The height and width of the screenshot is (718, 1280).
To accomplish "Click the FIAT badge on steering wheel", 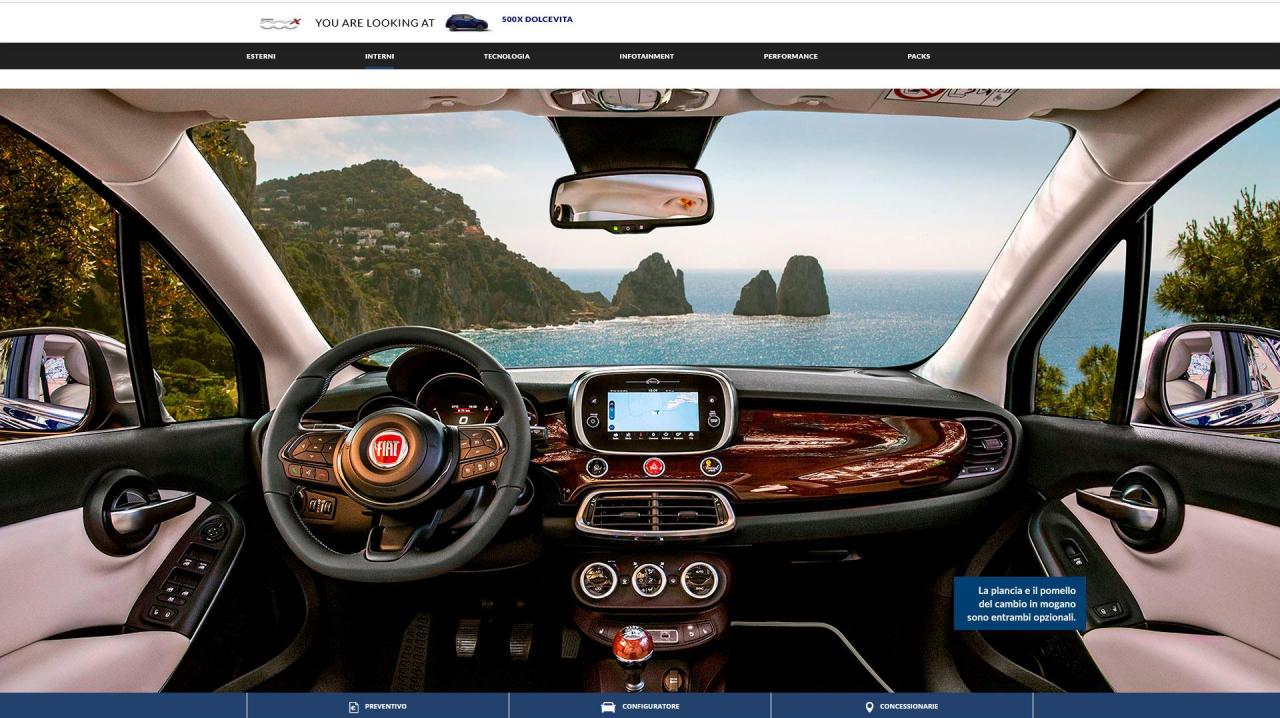I will click(x=387, y=450).
